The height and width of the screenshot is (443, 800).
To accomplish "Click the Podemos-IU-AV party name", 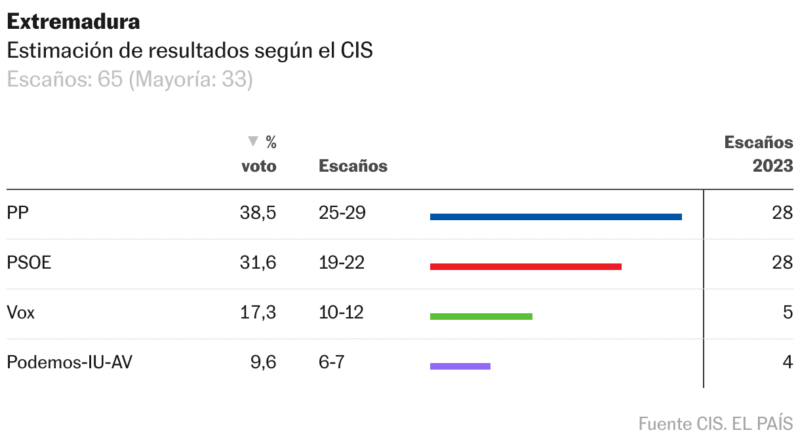I will [x=69, y=363].
